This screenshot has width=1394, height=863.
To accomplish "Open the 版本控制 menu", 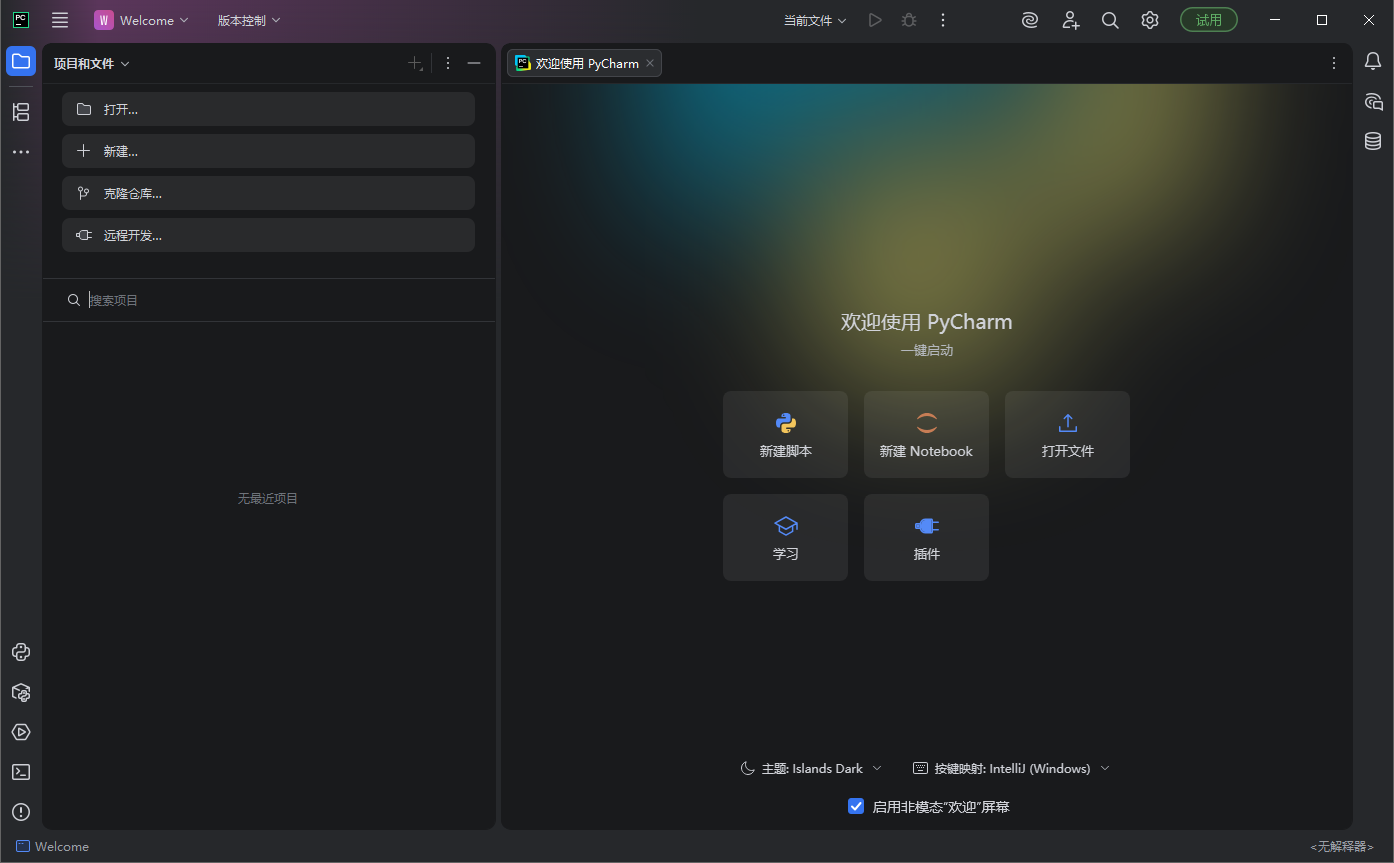I will click(x=247, y=19).
